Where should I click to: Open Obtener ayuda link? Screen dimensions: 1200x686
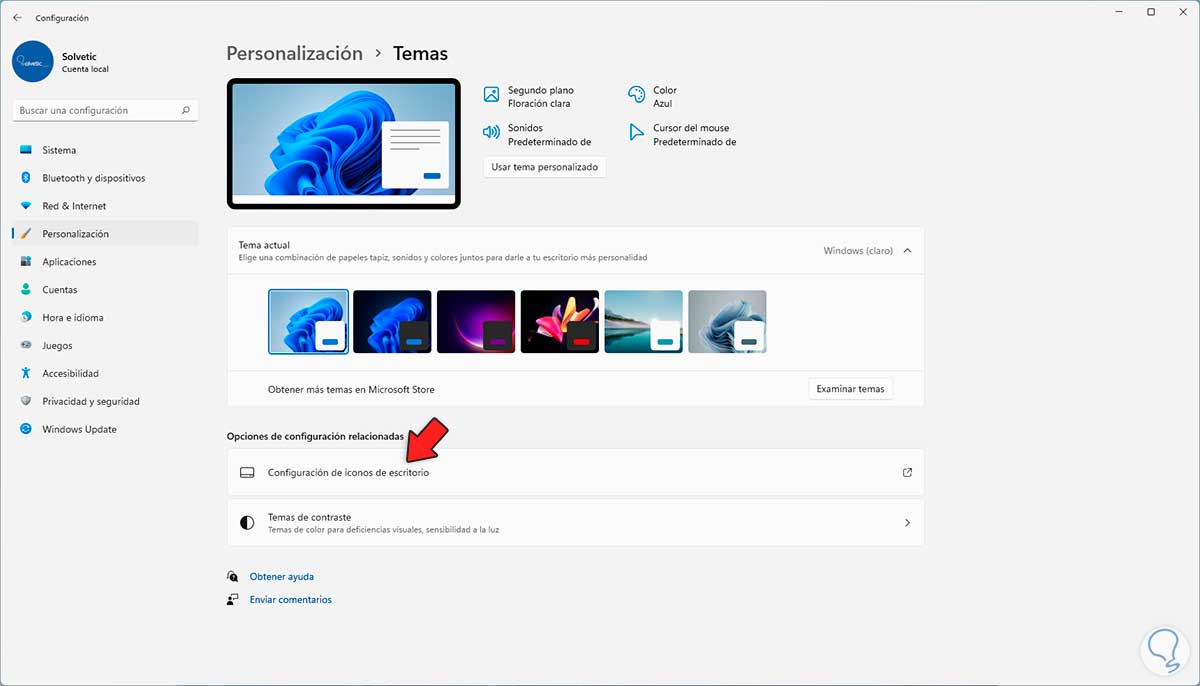[x=282, y=577]
